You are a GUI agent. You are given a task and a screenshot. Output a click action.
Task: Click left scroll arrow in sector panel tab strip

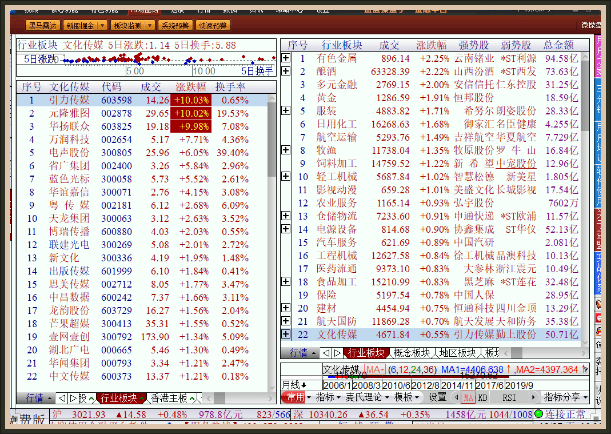[x=506, y=353]
